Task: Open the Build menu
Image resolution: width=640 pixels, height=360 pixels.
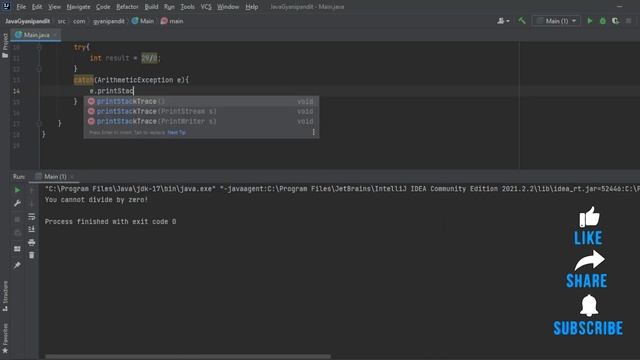Action: click(x=151, y=7)
